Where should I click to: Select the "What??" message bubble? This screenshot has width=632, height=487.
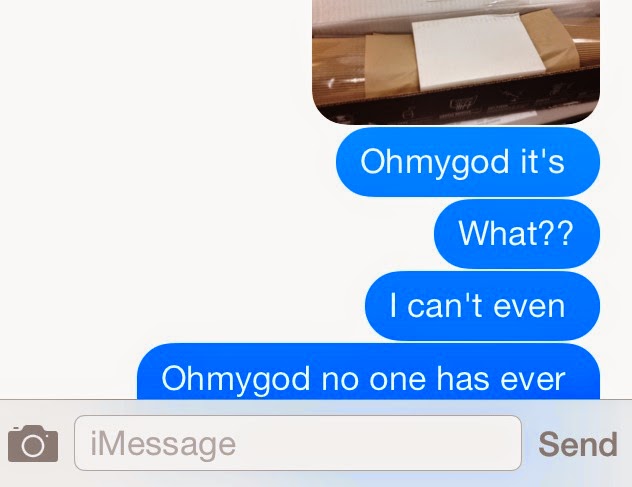click(517, 234)
